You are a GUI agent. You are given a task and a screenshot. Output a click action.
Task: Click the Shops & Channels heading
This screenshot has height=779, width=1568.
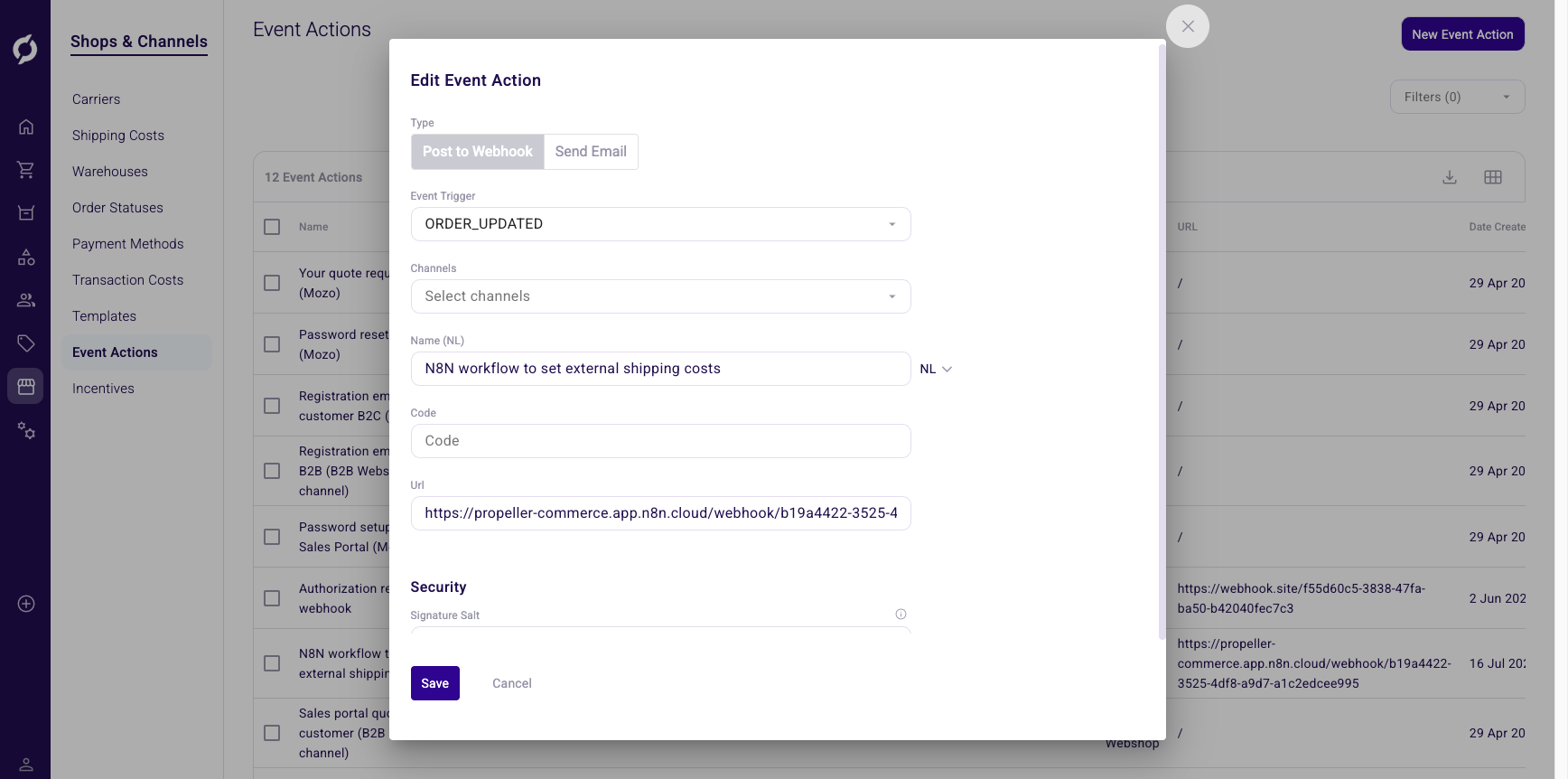click(x=139, y=42)
